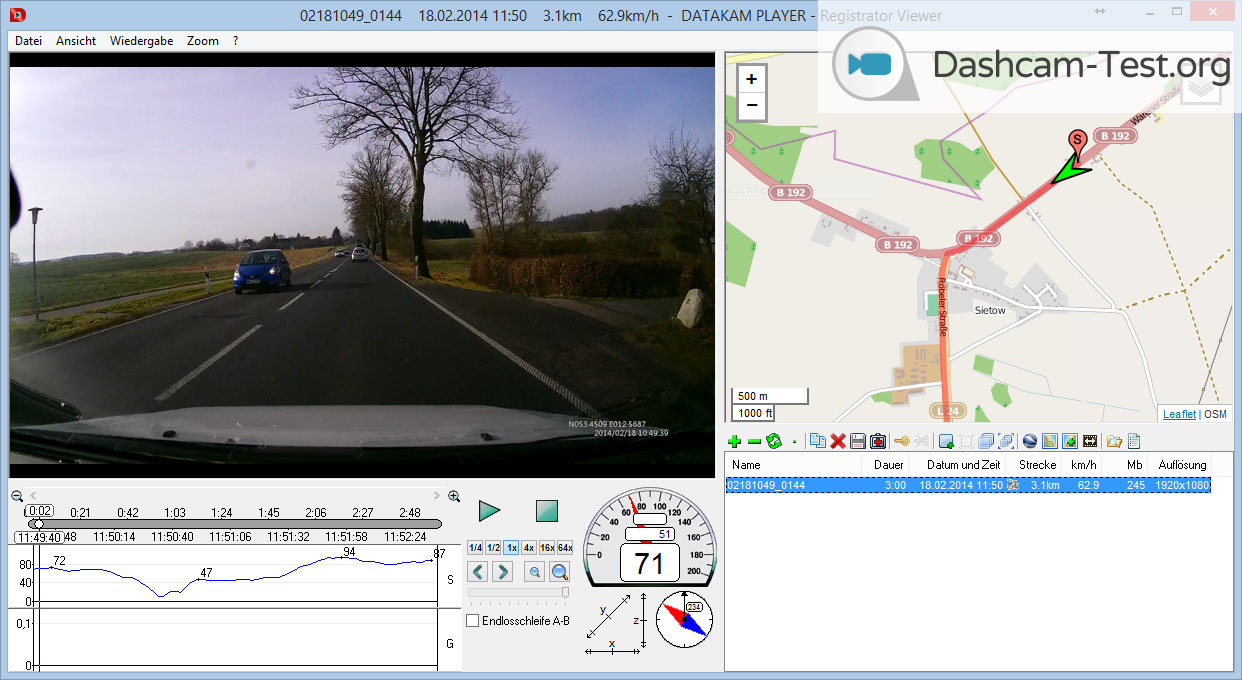Set playback speed to 1x

click(x=511, y=548)
